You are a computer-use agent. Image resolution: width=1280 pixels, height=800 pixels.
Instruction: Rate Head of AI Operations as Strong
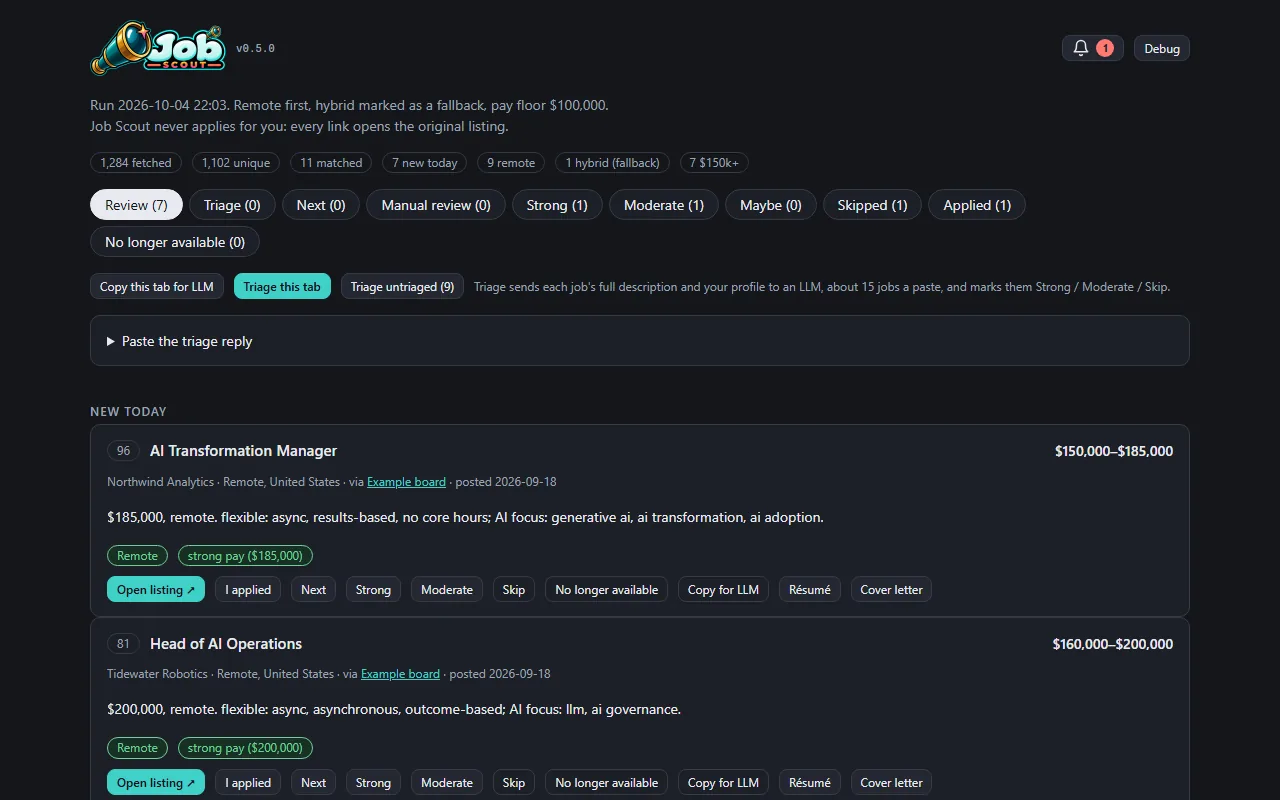point(373,783)
